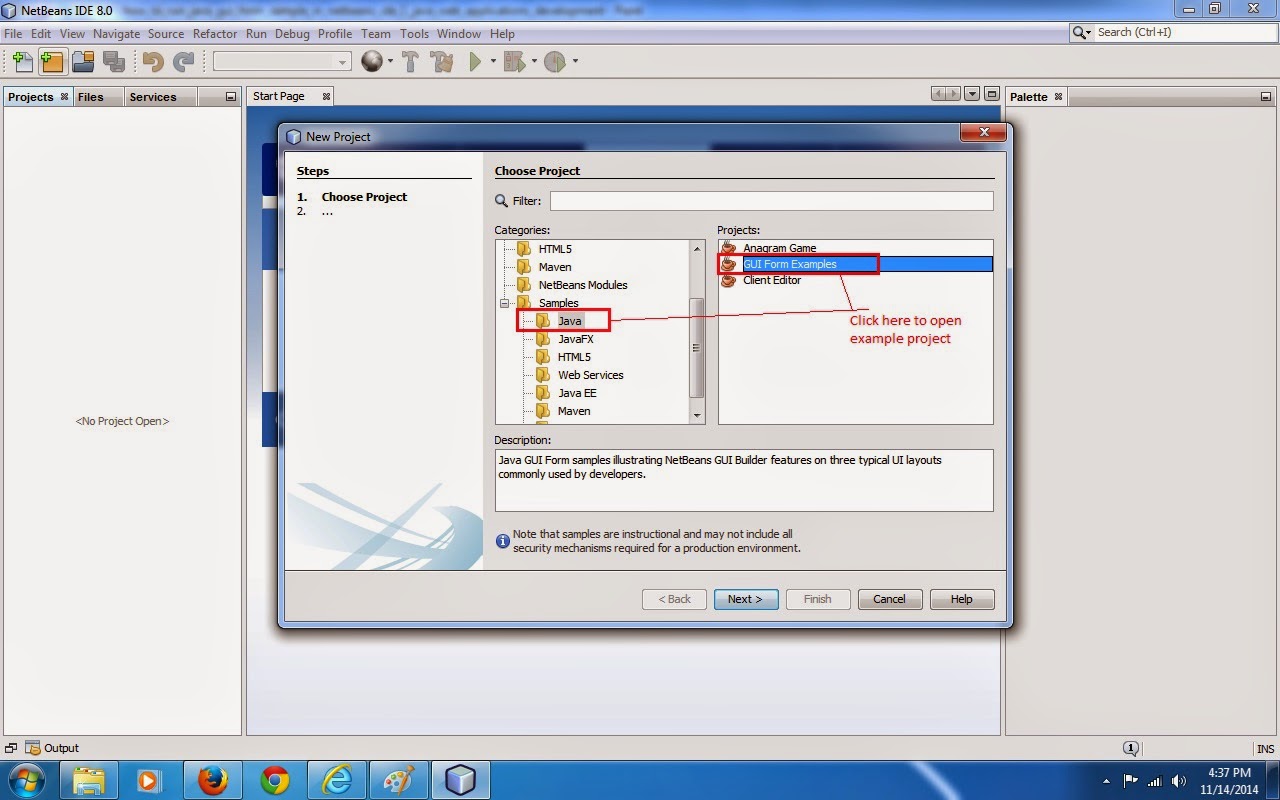Collapse the Samples tree node
The height and width of the screenshot is (800, 1280).
[505, 302]
